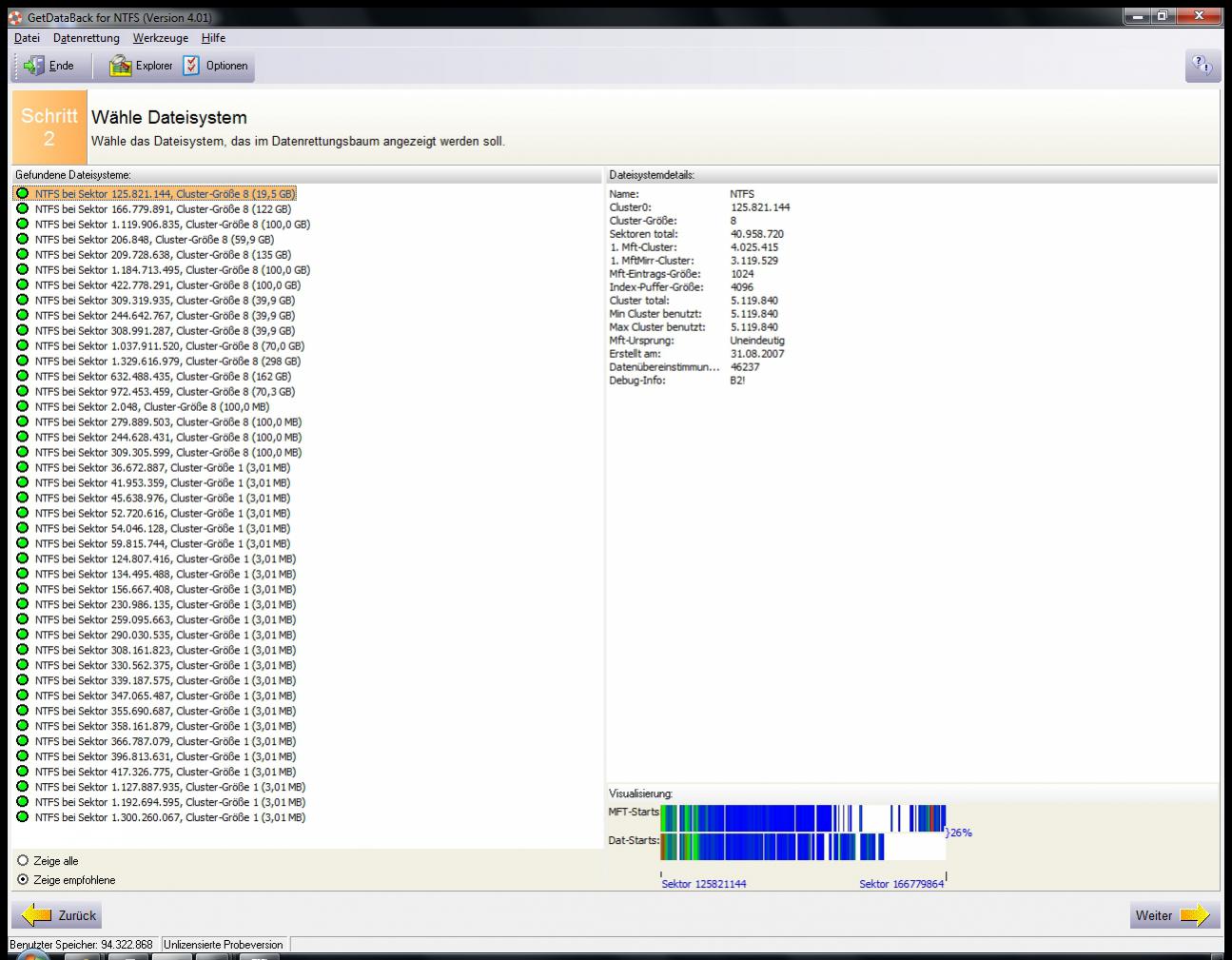Select NTFS bei Sektor 279.889.503 entry
Viewport: 1232px width, 960px height.
[x=159, y=422]
